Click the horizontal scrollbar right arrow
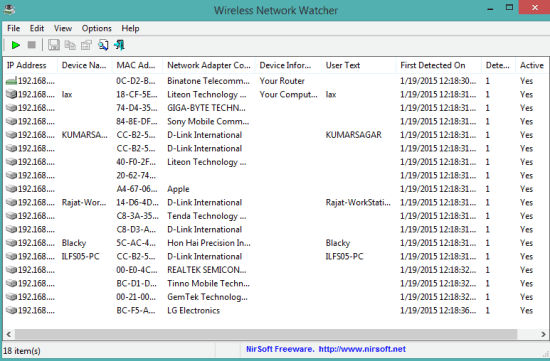 pyautogui.click(x=543, y=334)
